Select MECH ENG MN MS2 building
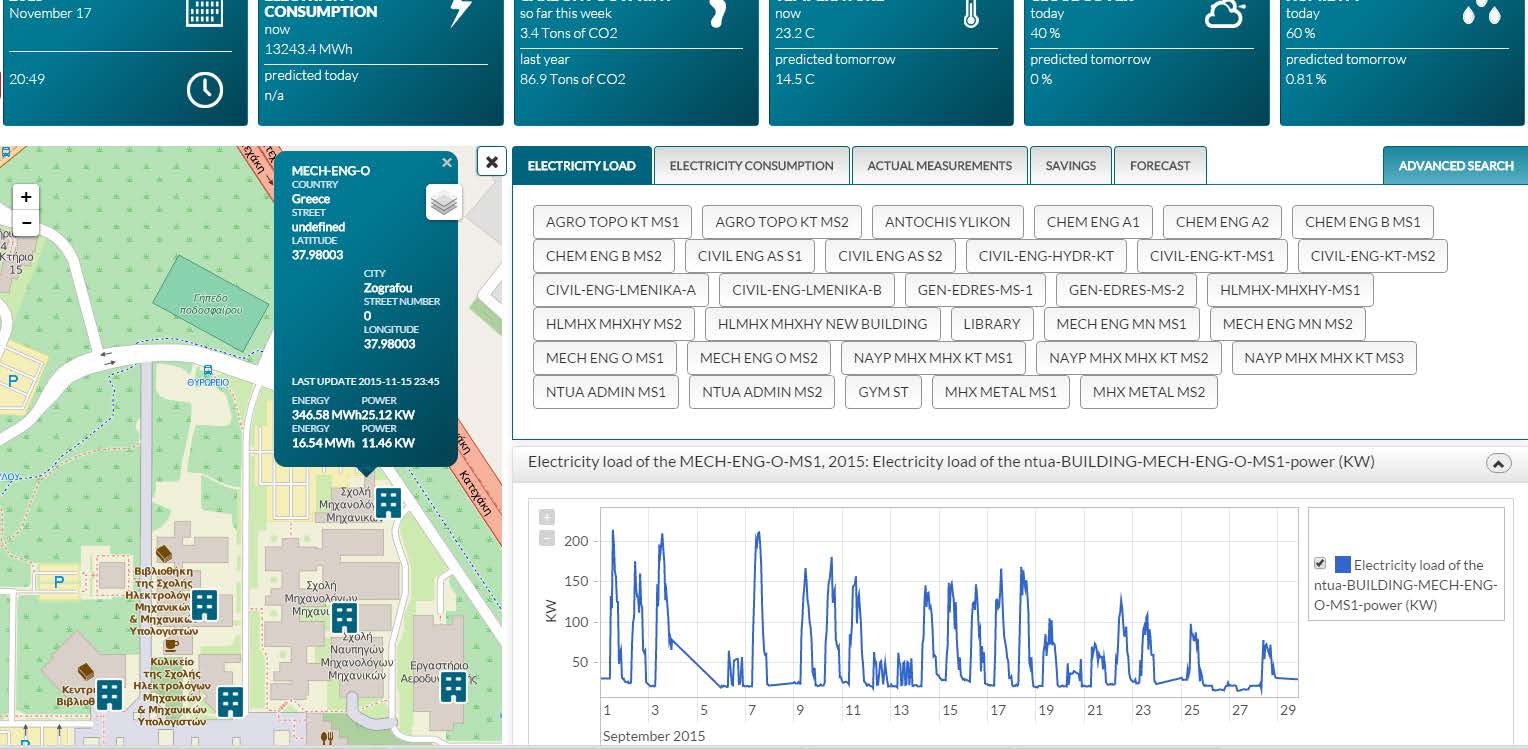Viewport: 1528px width, 749px height. coord(1288,324)
